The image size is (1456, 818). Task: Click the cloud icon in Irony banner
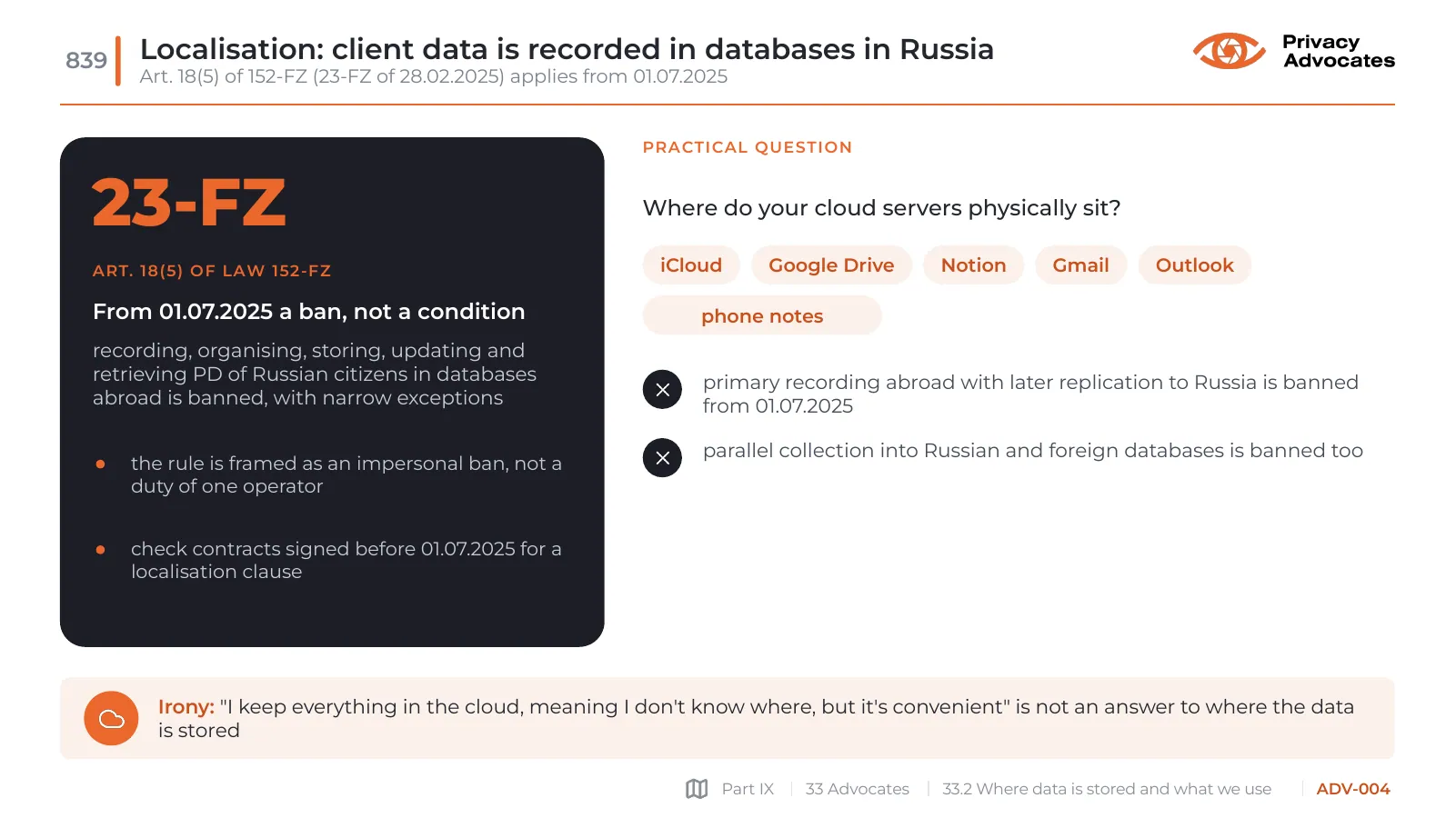pyautogui.click(x=111, y=719)
